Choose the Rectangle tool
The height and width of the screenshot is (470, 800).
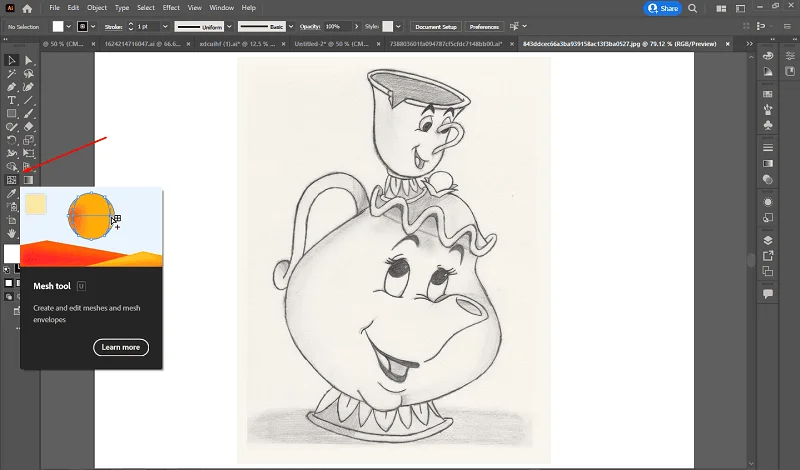[11, 113]
